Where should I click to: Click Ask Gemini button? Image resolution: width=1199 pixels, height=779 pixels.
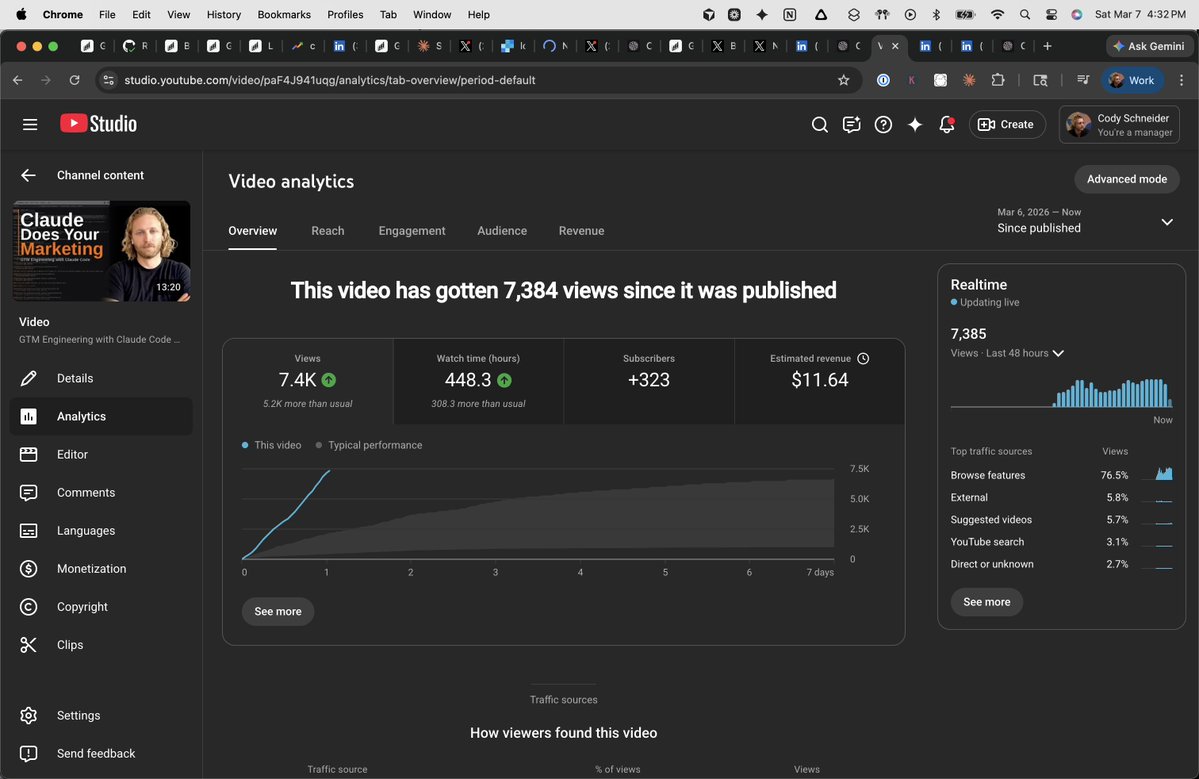click(x=1149, y=46)
